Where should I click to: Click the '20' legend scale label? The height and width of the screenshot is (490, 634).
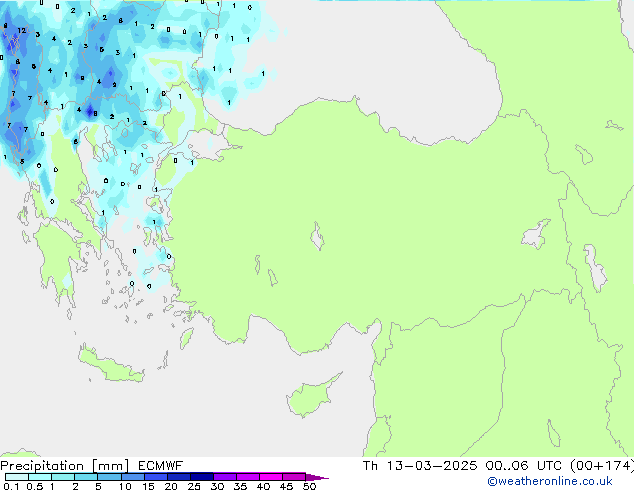click(171, 486)
